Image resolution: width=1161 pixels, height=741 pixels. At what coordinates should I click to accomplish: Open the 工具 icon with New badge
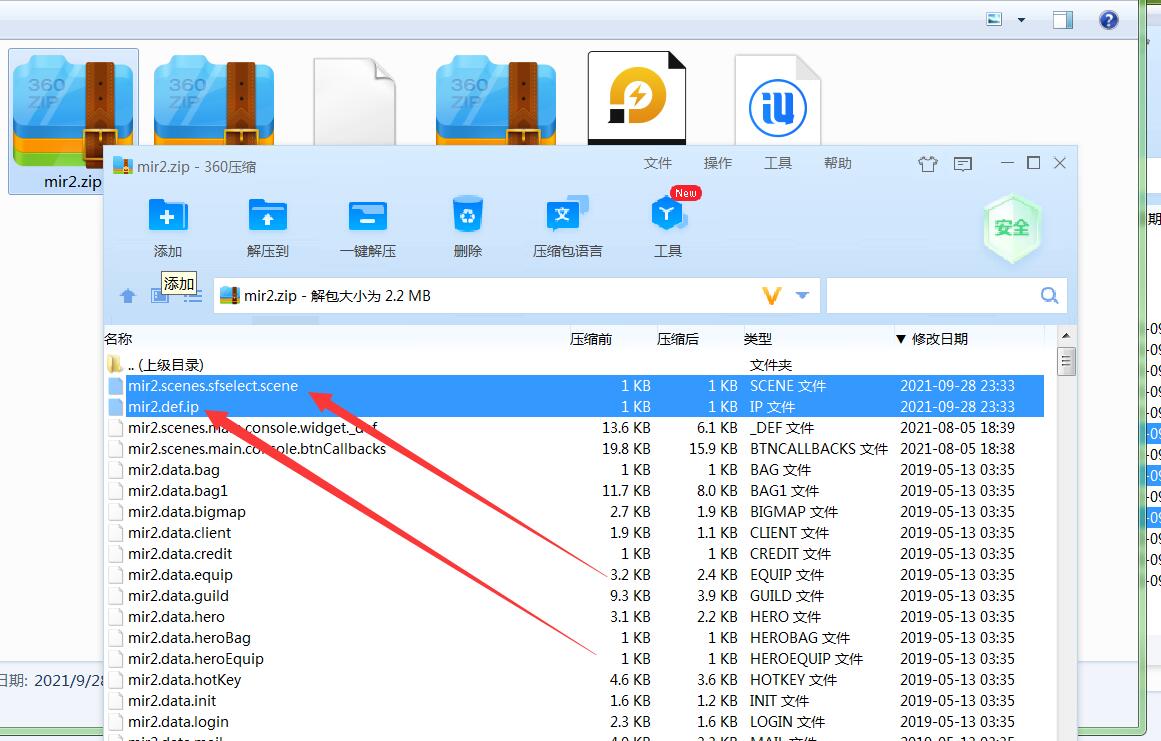click(x=667, y=214)
